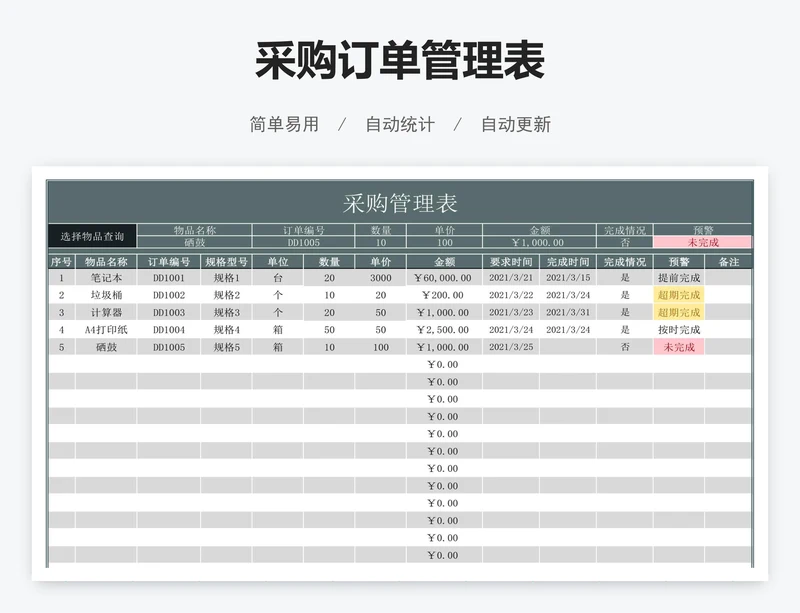Select the 提前完成 warning cell

(679, 278)
